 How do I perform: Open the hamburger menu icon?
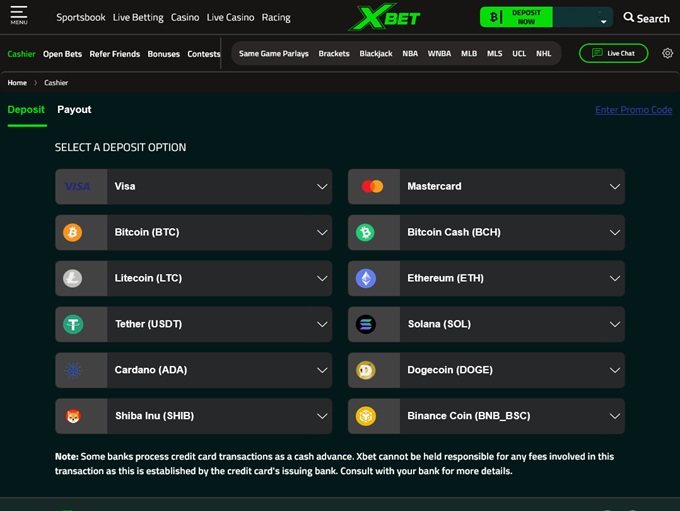(19, 15)
